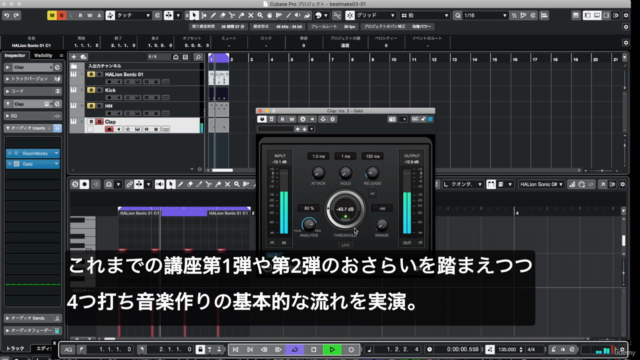Select the Object Selection arrow tool

point(194,16)
